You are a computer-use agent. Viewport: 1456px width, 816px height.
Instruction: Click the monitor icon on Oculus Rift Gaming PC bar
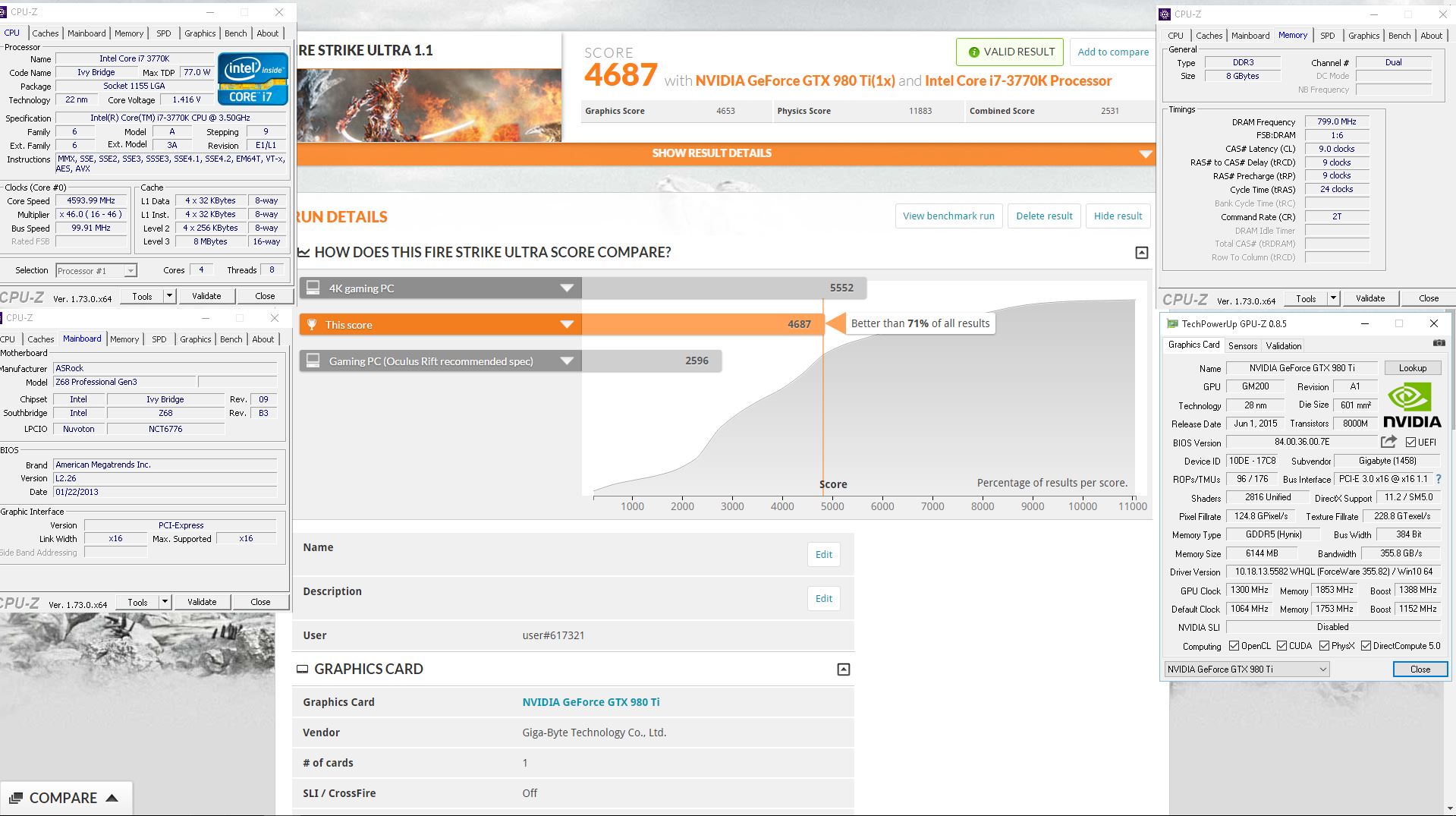[x=313, y=361]
